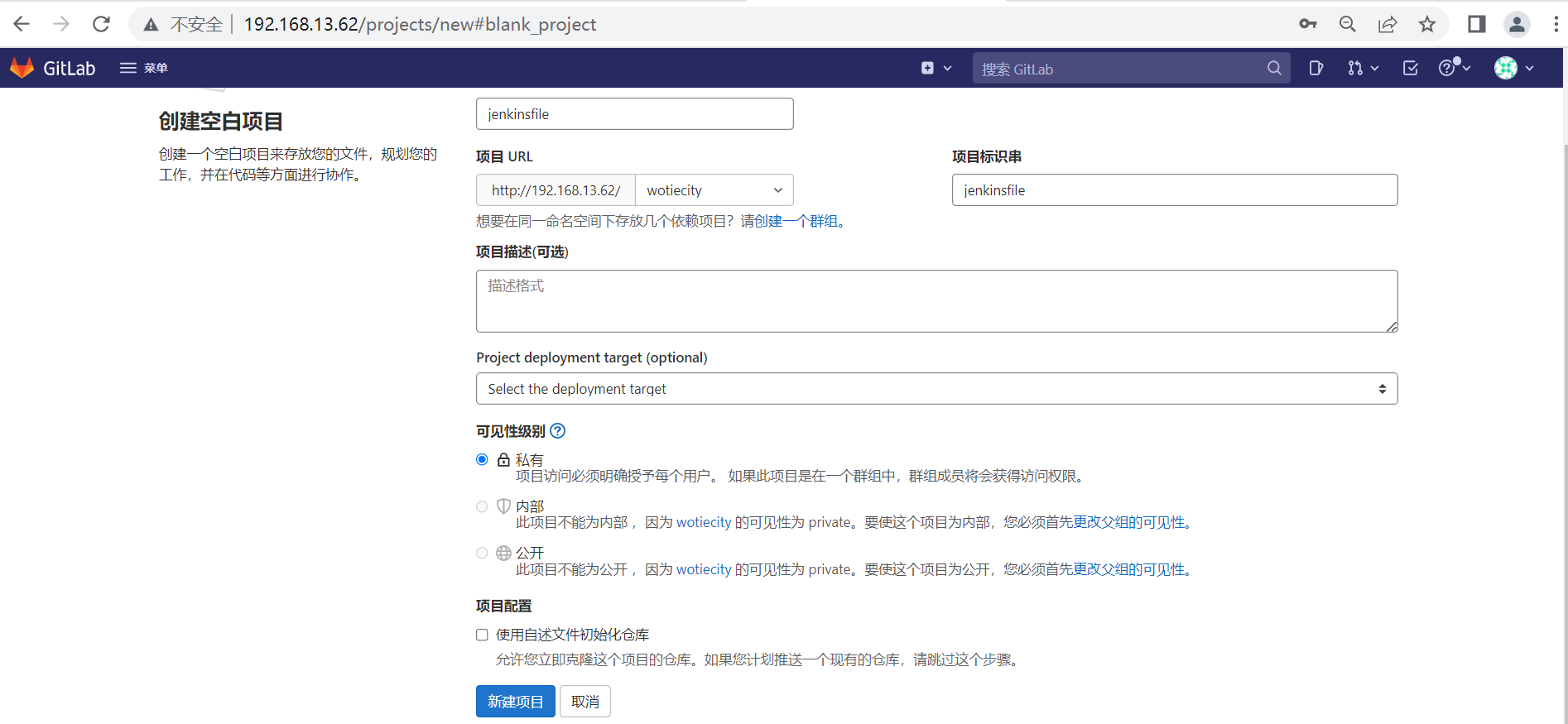Image resolution: width=1568 pixels, height=724 pixels.
Task: Click the globe icon next to 公开
Action: click(x=503, y=553)
